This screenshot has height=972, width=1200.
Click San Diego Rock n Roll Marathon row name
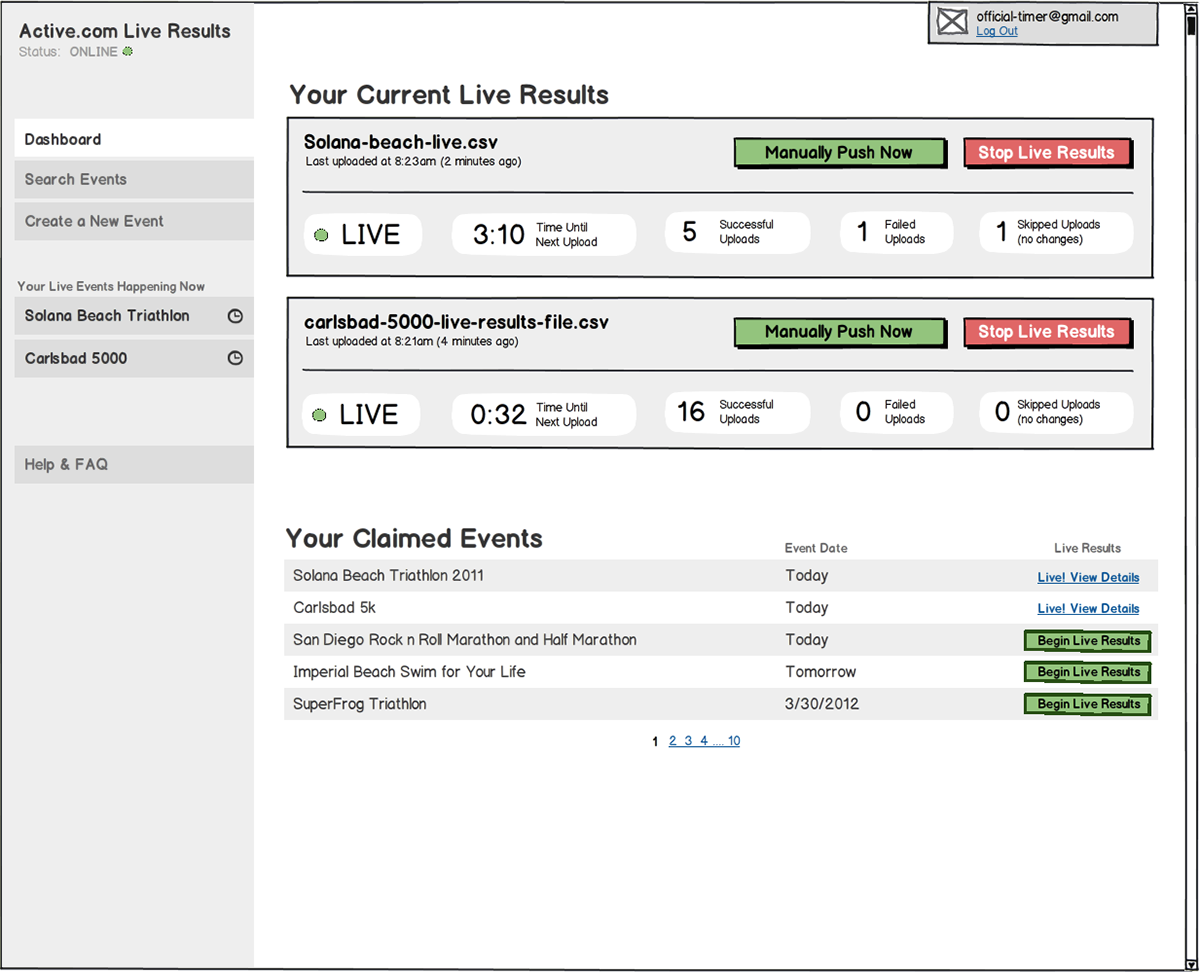465,640
